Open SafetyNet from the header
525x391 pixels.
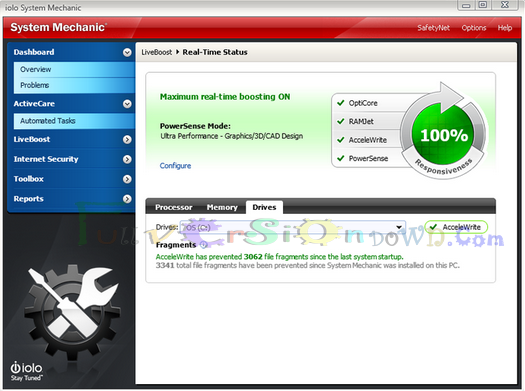click(433, 28)
